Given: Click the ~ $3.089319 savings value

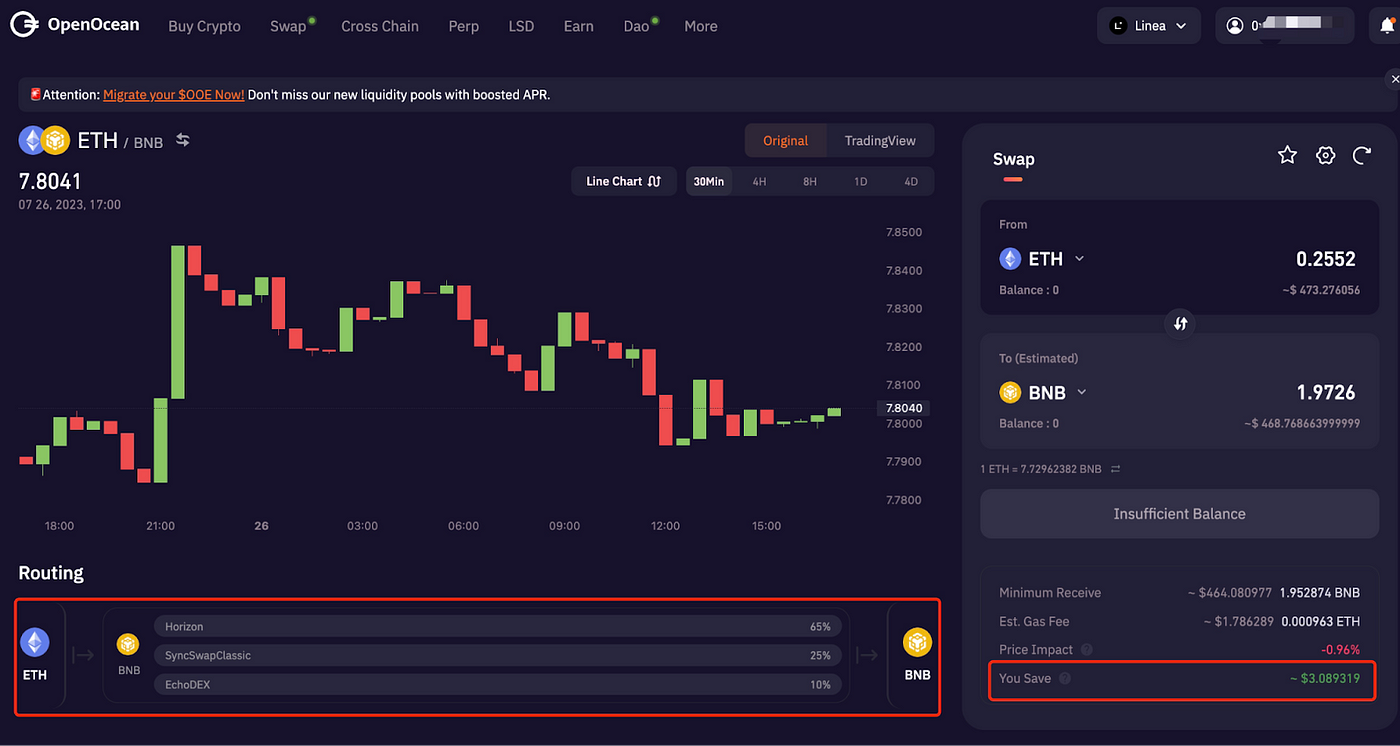Looking at the screenshot, I should pyautogui.click(x=1325, y=678).
